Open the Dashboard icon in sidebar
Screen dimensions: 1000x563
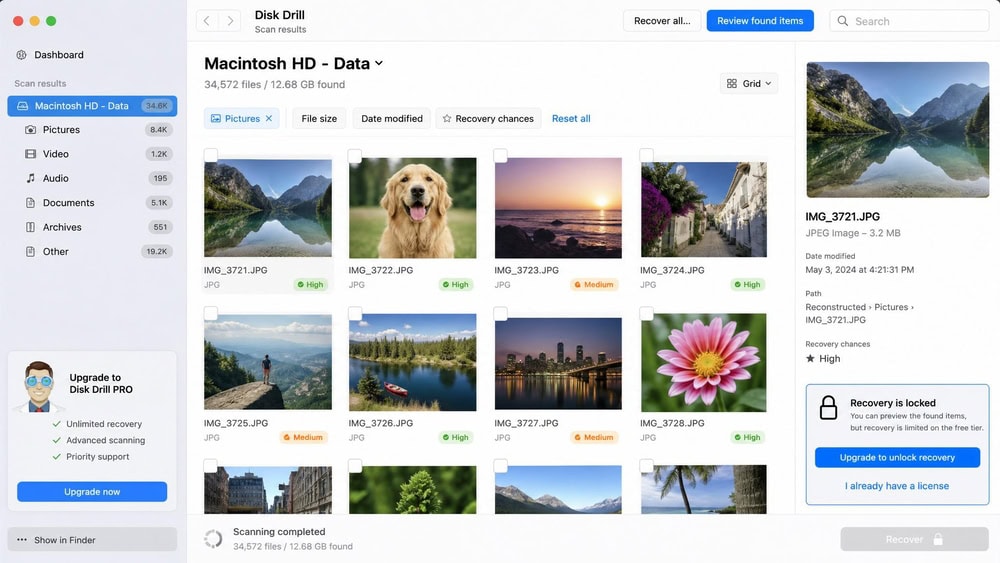[x=22, y=55]
